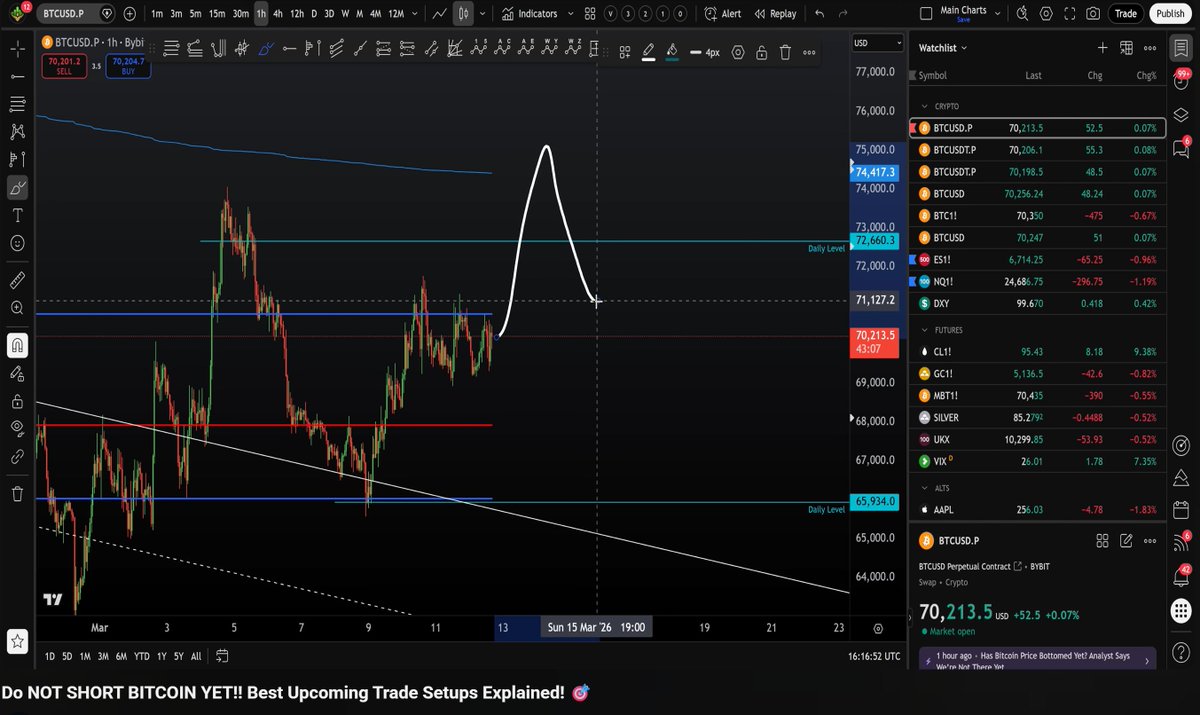Click the Trade button in the header
The image size is (1200, 715).
tap(1126, 13)
